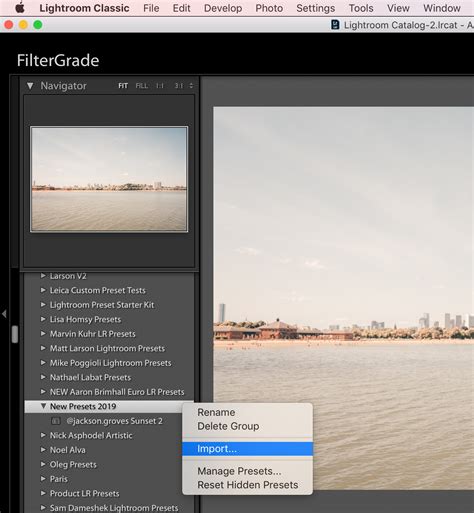Open the Settings menu
This screenshot has height=513, width=474.
click(316, 8)
